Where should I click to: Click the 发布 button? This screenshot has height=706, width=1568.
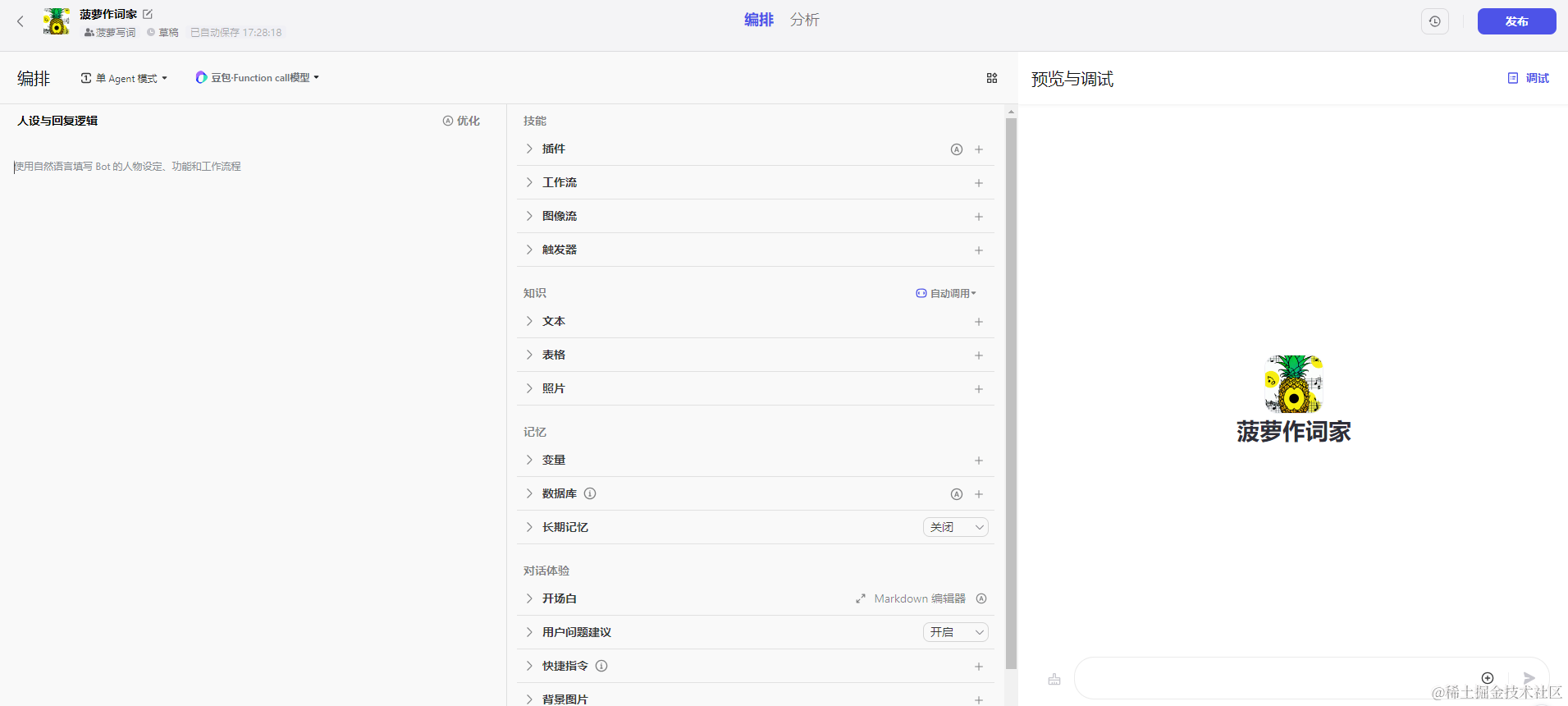(1516, 21)
